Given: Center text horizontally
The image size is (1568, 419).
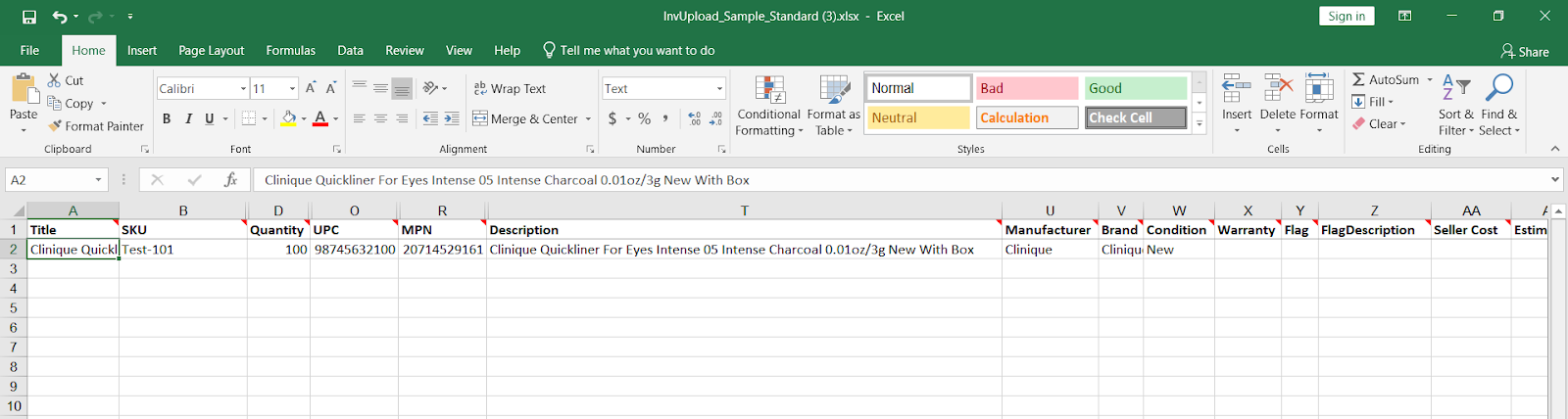Looking at the screenshot, I should point(380,118).
